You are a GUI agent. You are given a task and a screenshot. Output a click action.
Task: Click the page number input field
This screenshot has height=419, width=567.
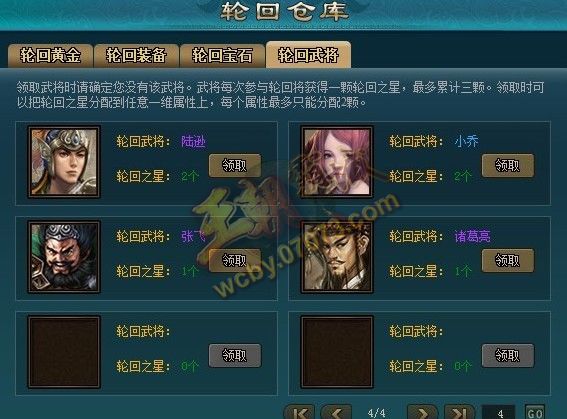[499, 412]
